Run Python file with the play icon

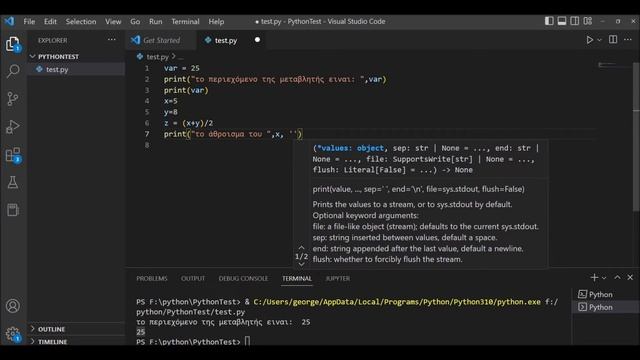click(589, 40)
